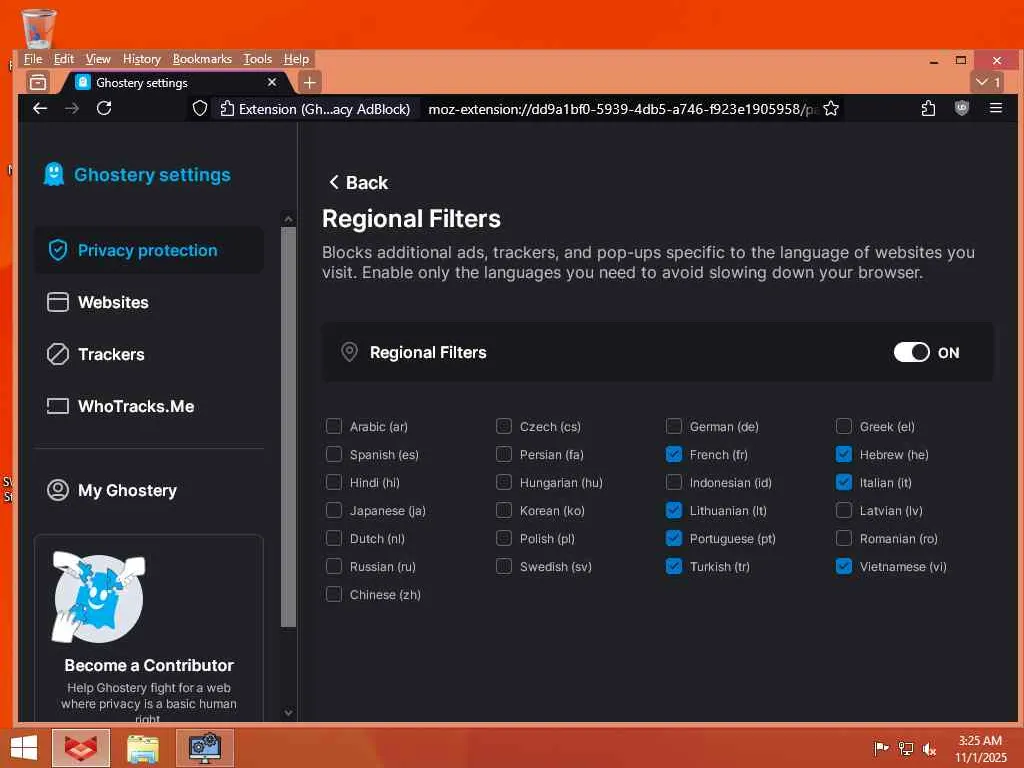The height and width of the screenshot is (768, 1024).
Task: Click sidebar scrollbar down arrow
Action: [289, 713]
